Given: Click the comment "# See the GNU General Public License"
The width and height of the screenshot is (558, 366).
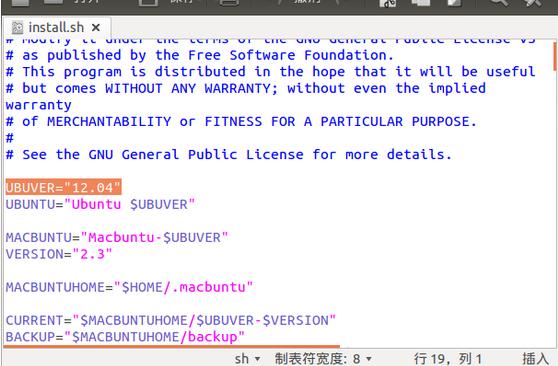Looking at the screenshot, I should click(229, 155).
